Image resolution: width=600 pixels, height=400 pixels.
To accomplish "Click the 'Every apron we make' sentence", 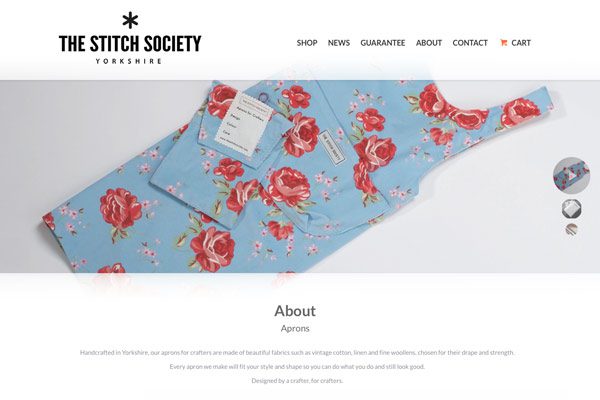I will tap(297, 367).
